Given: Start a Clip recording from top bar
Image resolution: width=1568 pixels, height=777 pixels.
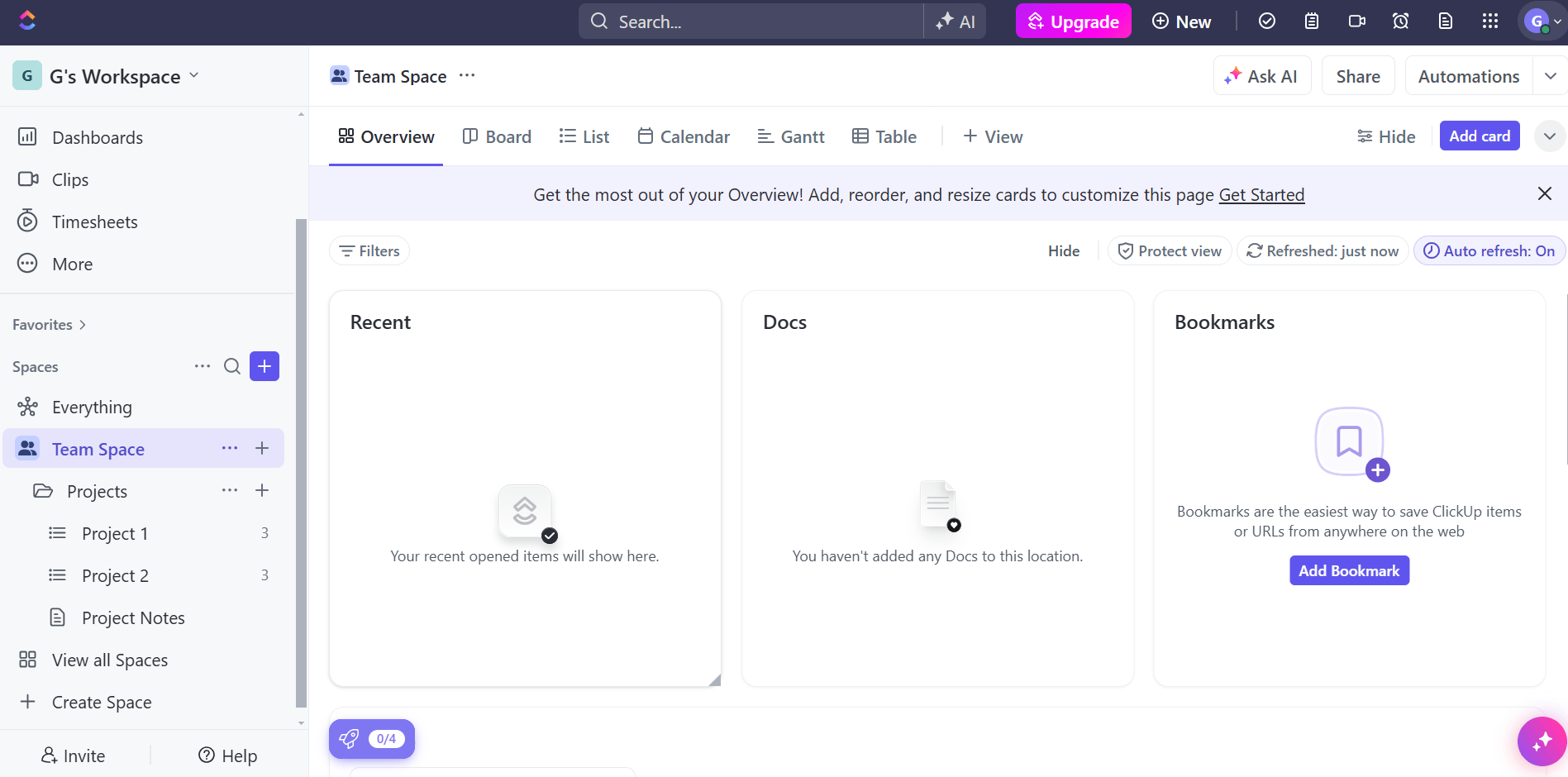Looking at the screenshot, I should [x=1356, y=21].
